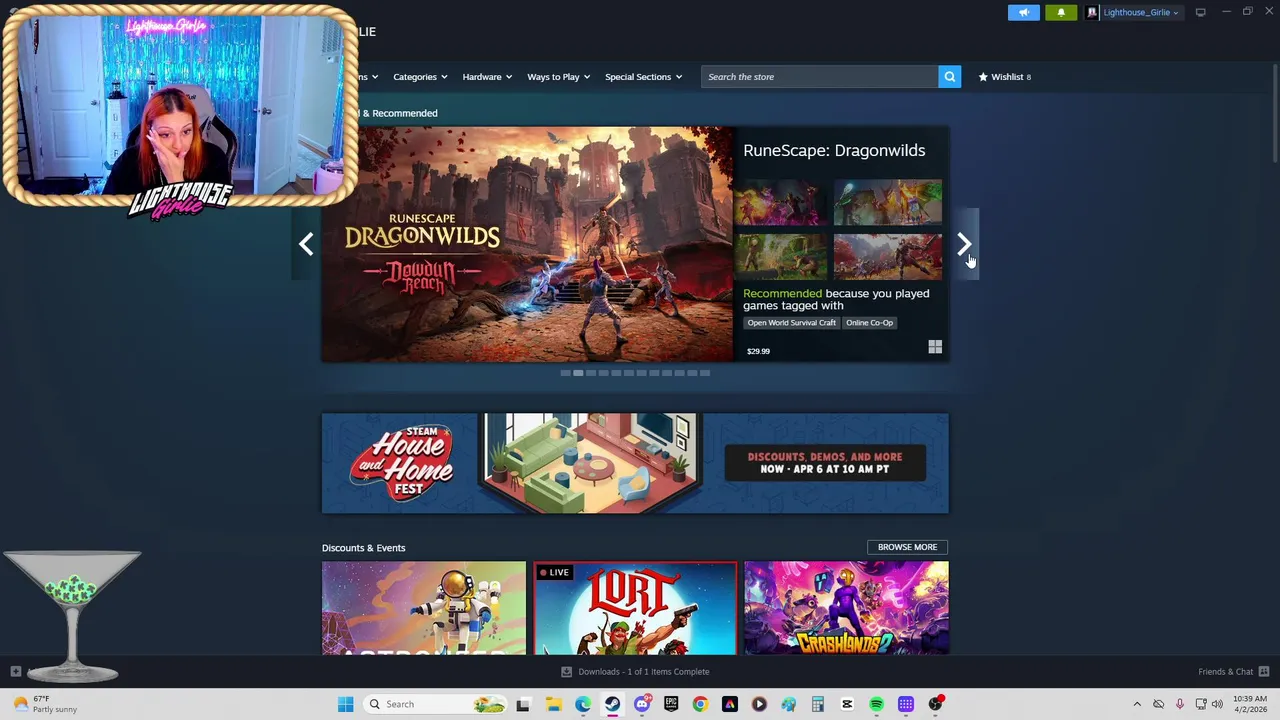This screenshot has width=1280, height=720.
Task: Open the Steam announcements megaphone button
Action: (x=1023, y=12)
